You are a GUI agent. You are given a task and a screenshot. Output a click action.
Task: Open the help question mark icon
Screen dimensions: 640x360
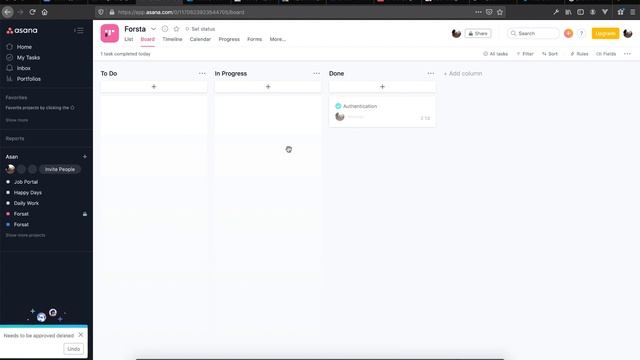[x=582, y=33]
